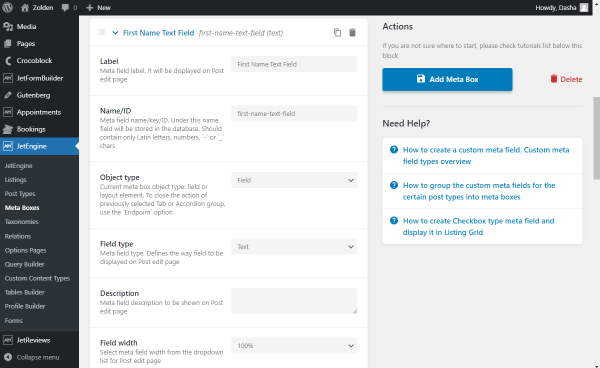600x368 pixels.
Task: Open custom meta field overview tutorial
Action: pyautogui.click(x=486, y=156)
